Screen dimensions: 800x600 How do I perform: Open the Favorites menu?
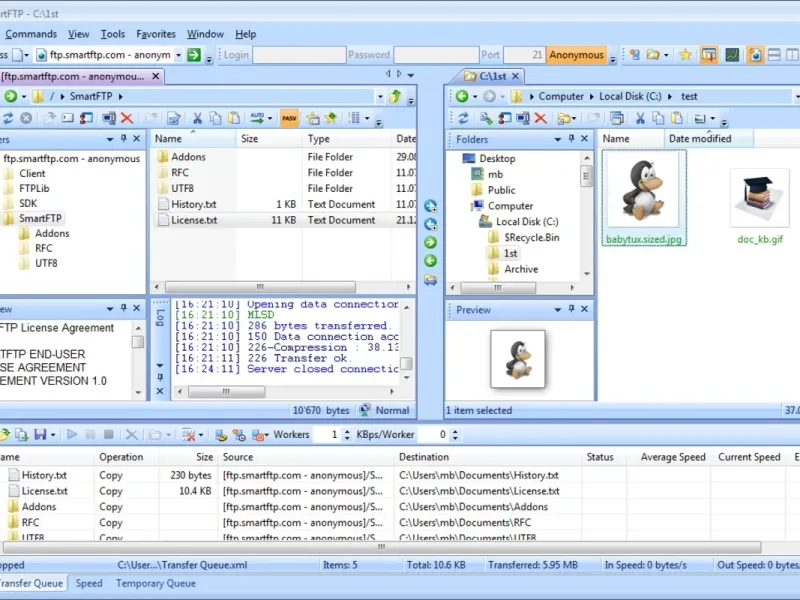point(156,34)
